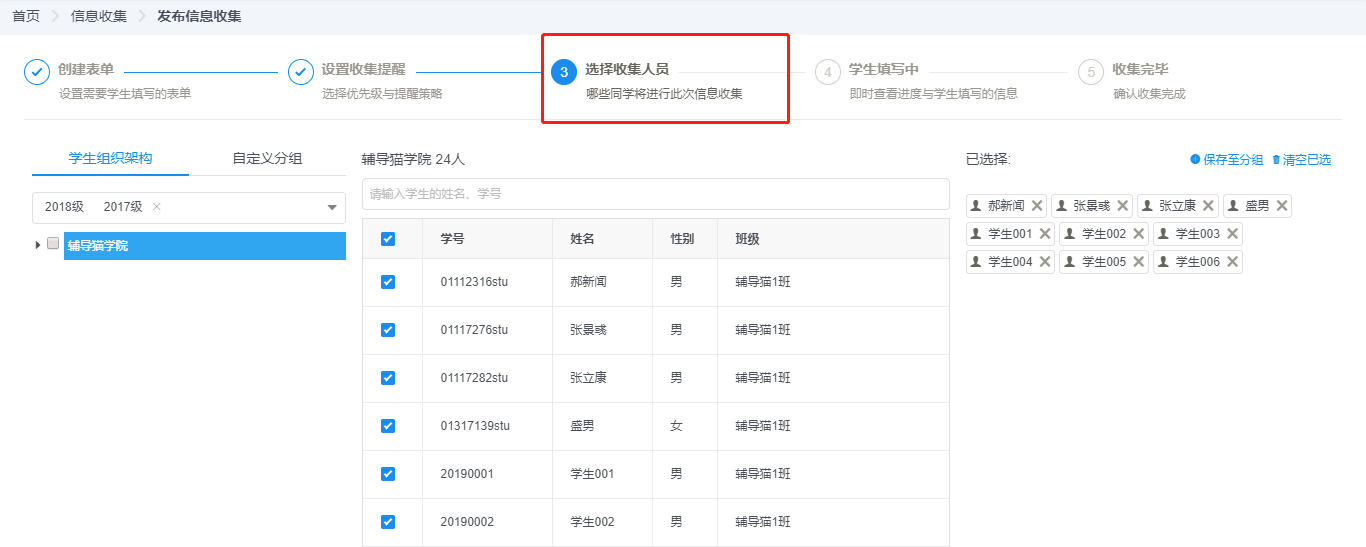
Task: Click name cell 张立康 in table
Action: pos(589,378)
